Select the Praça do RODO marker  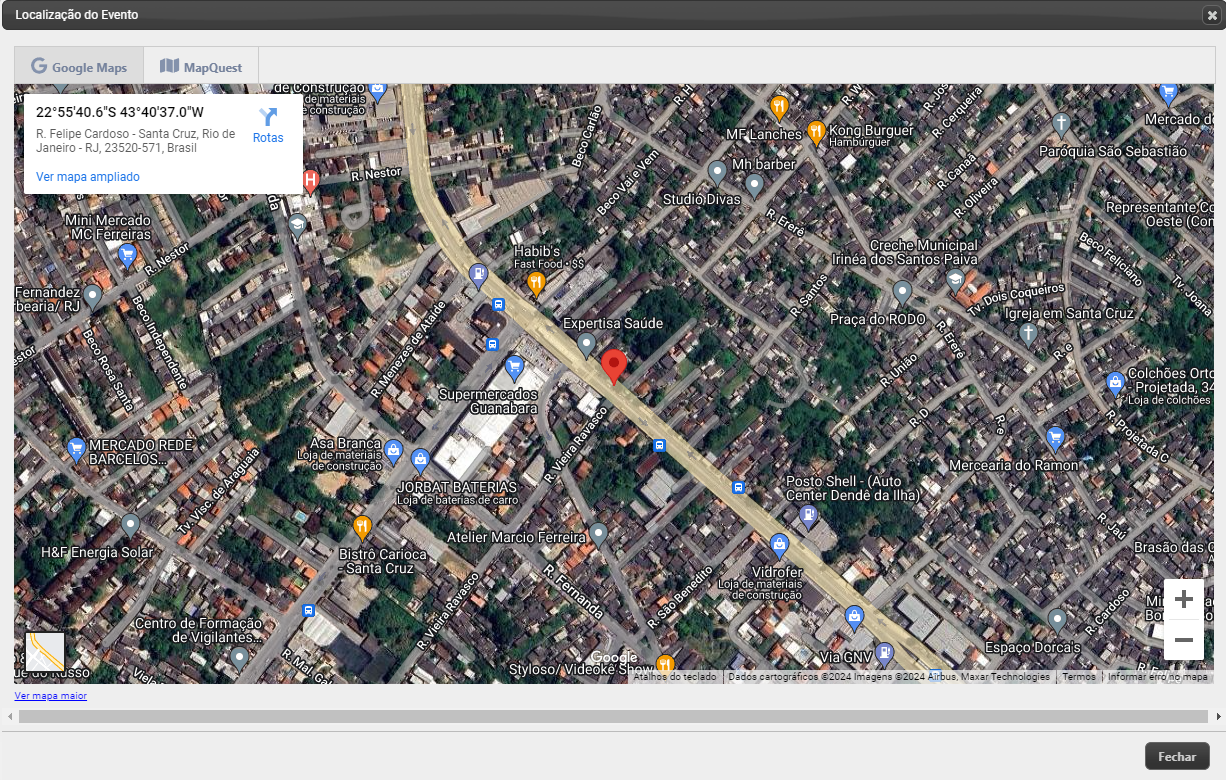click(902, 293)
